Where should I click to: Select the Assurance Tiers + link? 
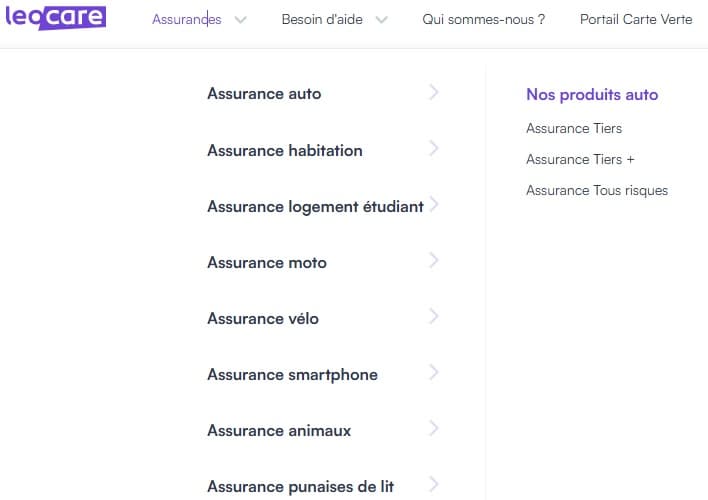580,159
